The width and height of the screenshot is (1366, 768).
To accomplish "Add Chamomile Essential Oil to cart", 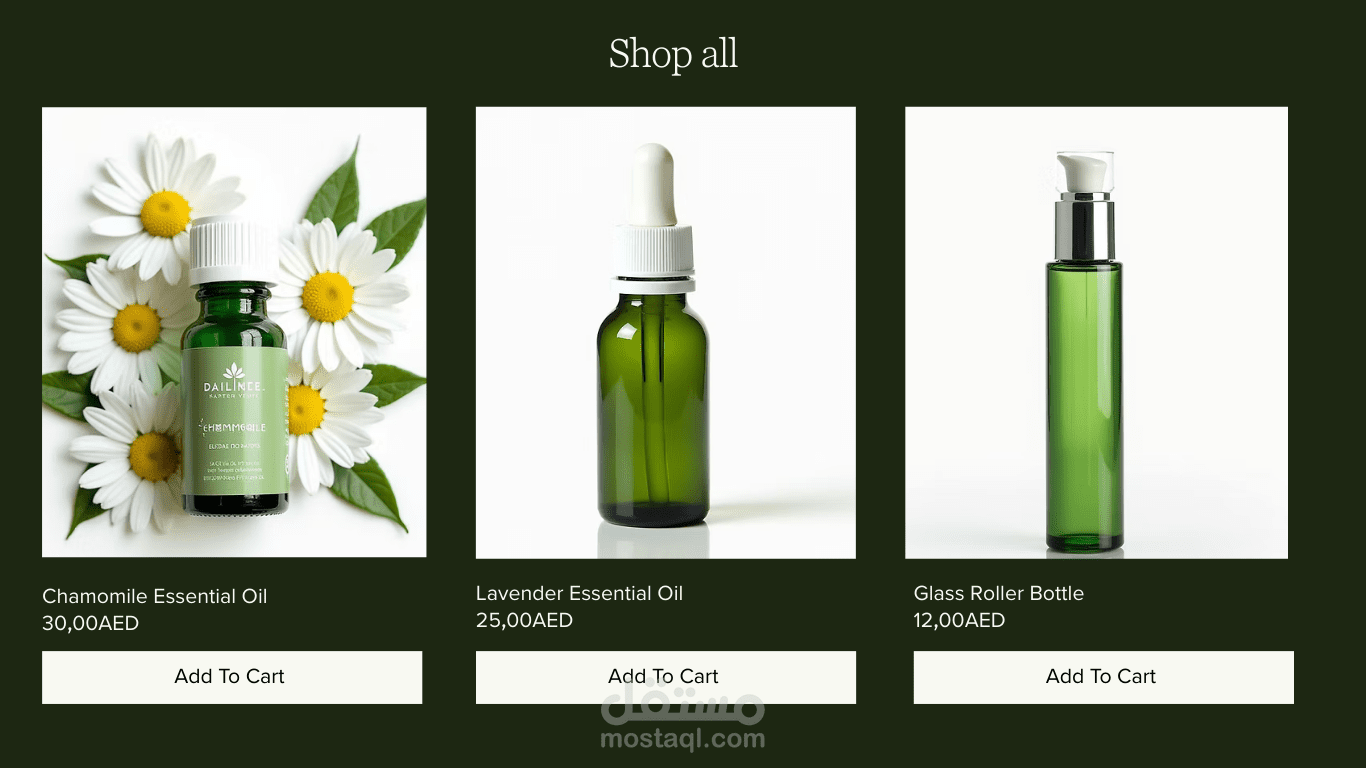I will coord(232,677).
